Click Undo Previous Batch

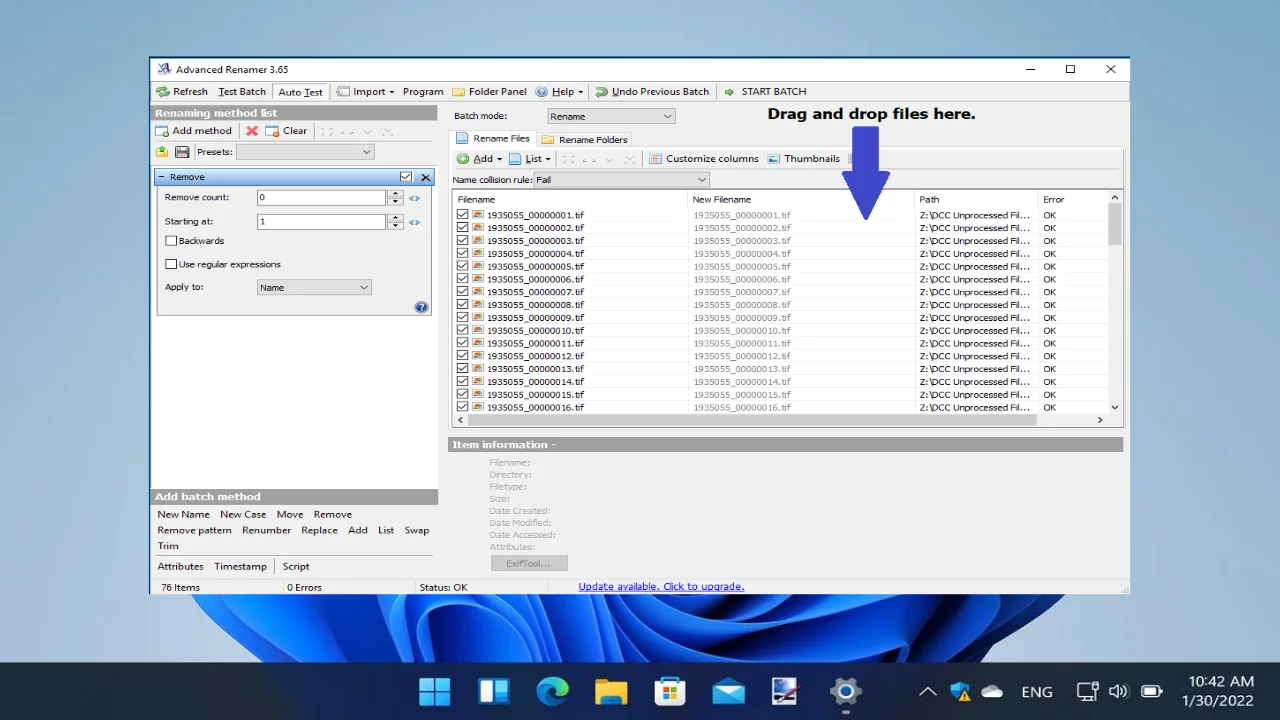coord(652,91)
